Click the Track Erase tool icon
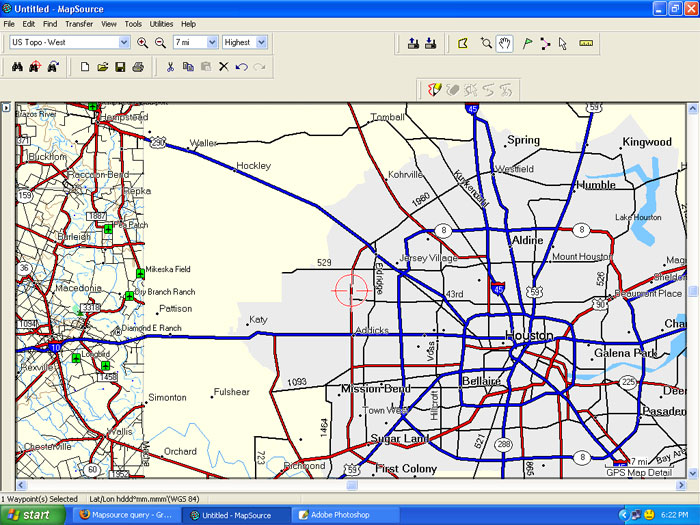 coord(453,90)
